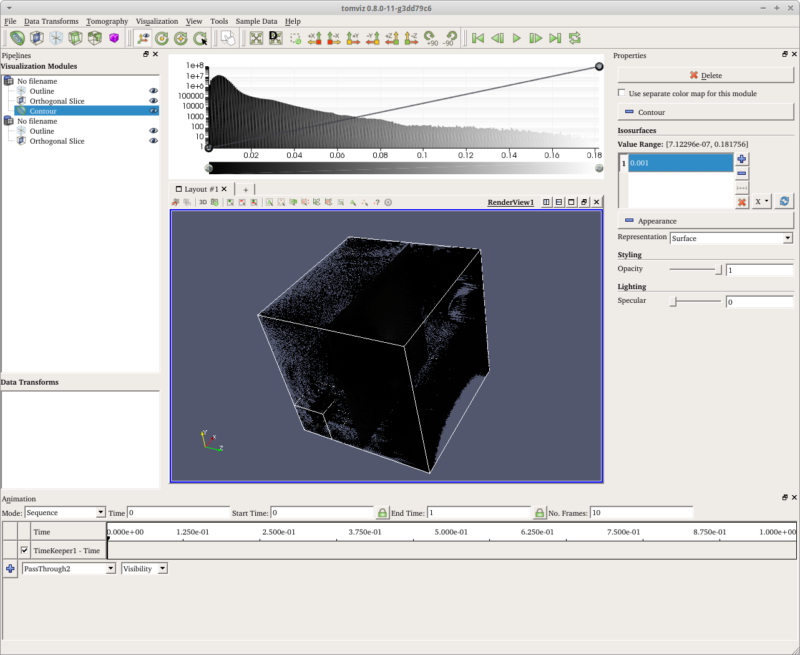
Task: Expand the PassThrough2 source dropdown
Action: pyautogui.click(x=68, y=568)
